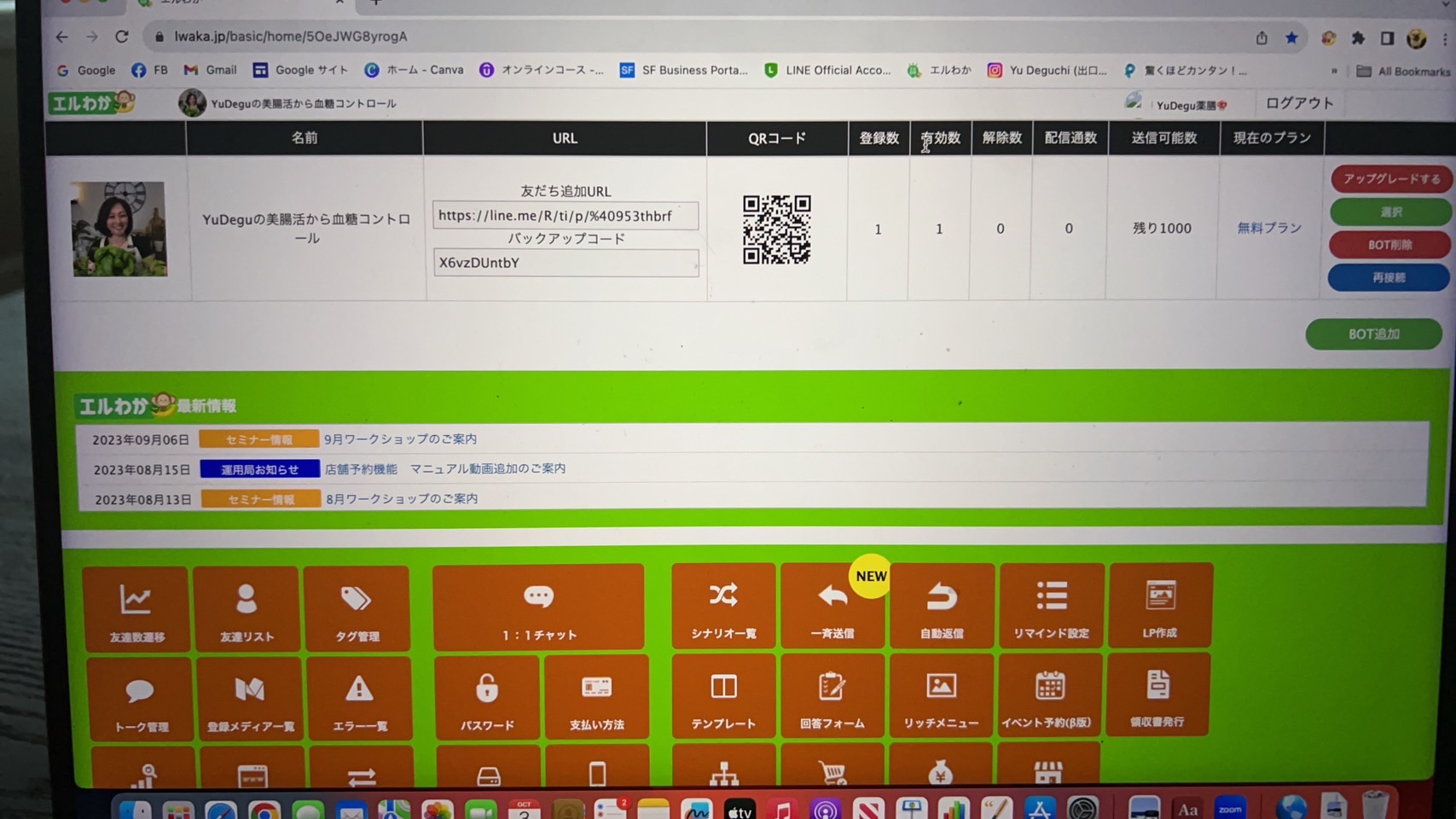Open Google Chrome in the Dock
Image resolution: width=1456 pixels, height=819 pixels.
(264, 811)
